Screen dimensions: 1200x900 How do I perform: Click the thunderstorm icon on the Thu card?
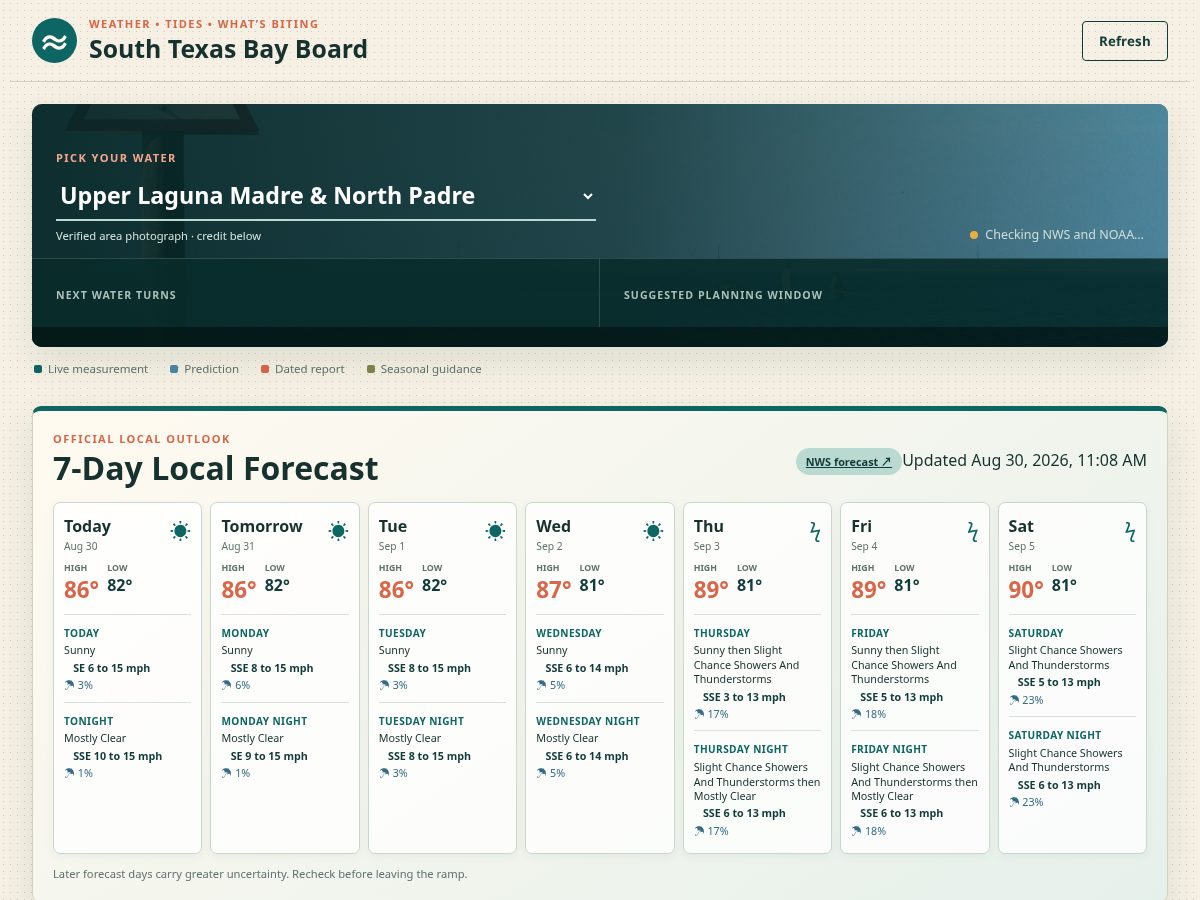pyautogui.click(x=814, y=531)
